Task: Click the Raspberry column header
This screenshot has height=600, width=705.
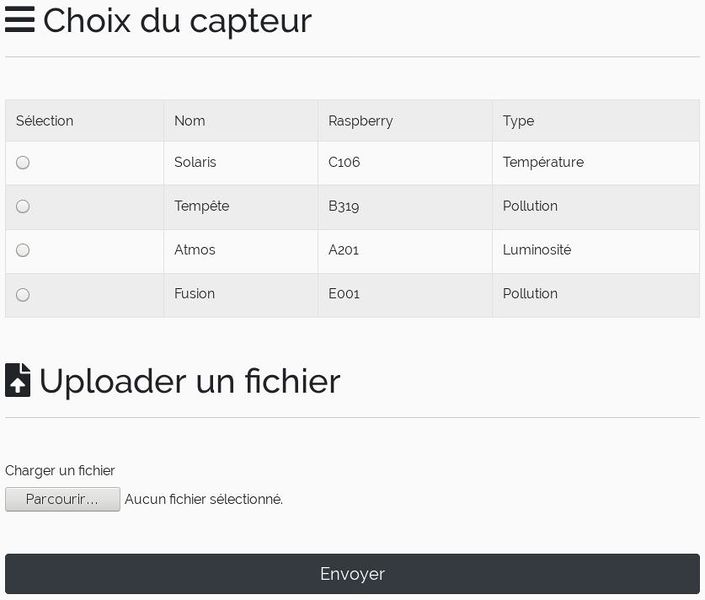Action: [x=360, y=121]
